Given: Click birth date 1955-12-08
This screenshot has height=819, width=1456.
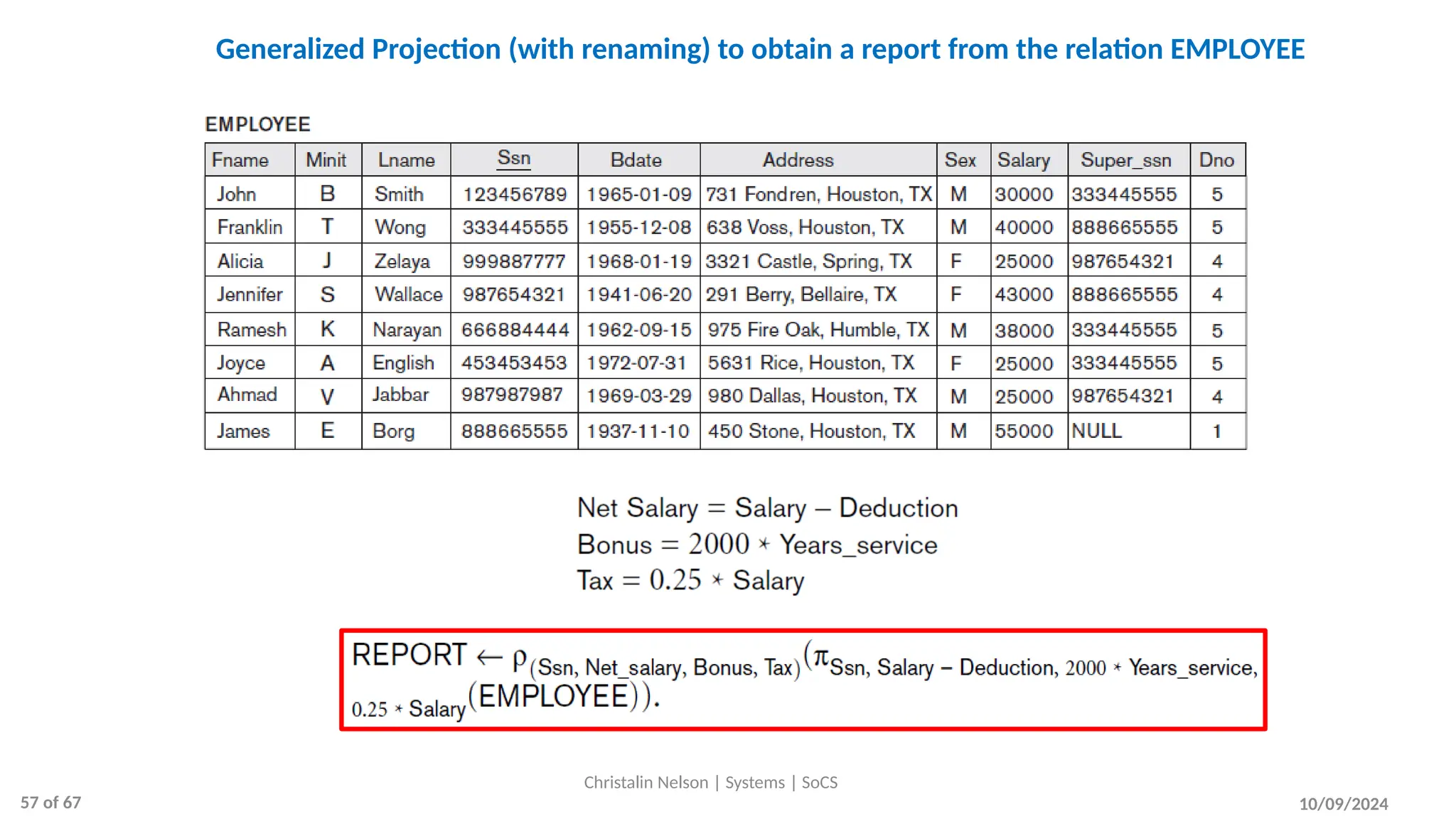Looking at the screenshot, I should pos(639,227).
